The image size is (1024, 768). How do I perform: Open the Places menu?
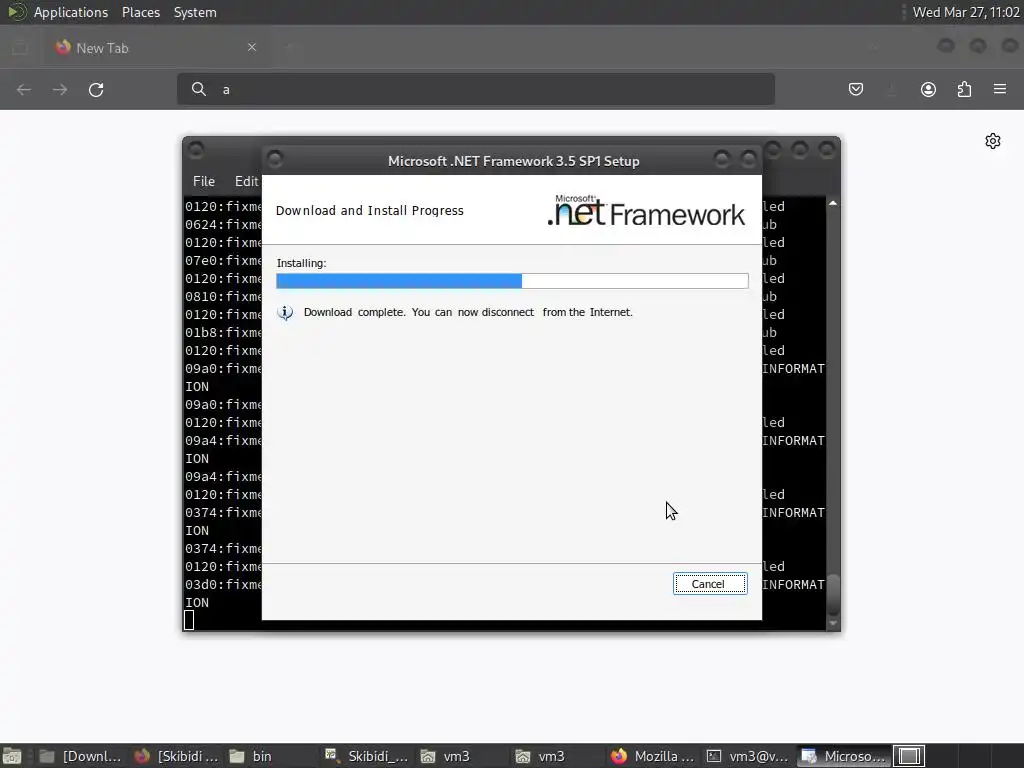point(140,12)
